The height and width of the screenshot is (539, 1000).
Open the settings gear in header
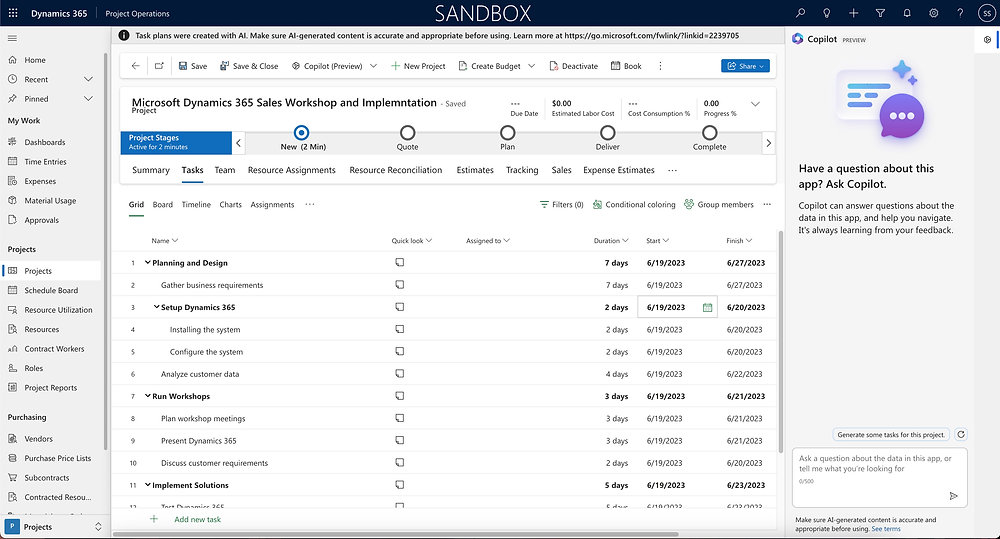[x=934, y=13]
